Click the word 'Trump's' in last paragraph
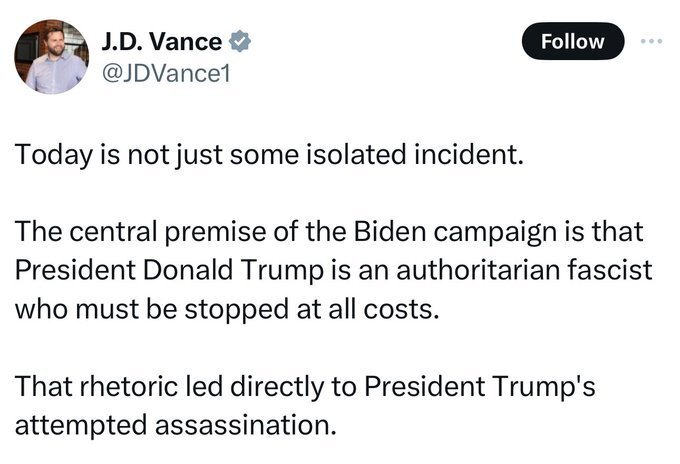 (x=543, y=387)
